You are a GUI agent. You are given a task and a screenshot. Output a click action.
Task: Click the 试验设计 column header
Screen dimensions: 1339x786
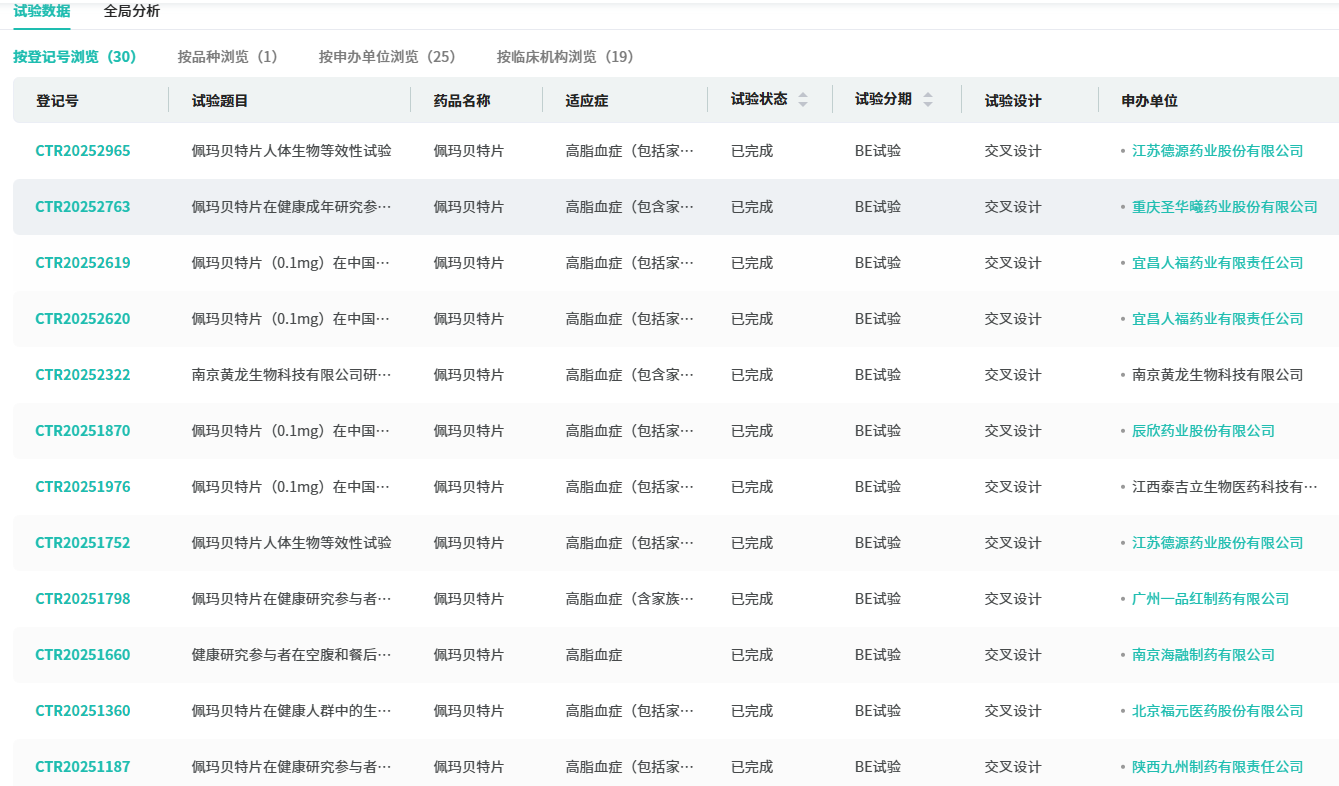[x=1013, y=101]
